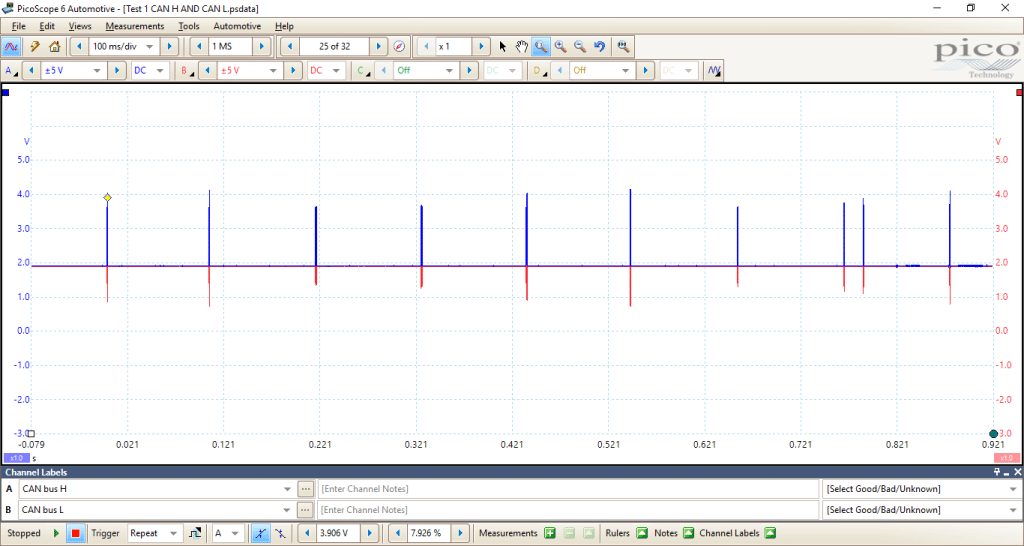Toggle Rulers legend green icon
This screenshot has width=1024, height=546.
641,533
